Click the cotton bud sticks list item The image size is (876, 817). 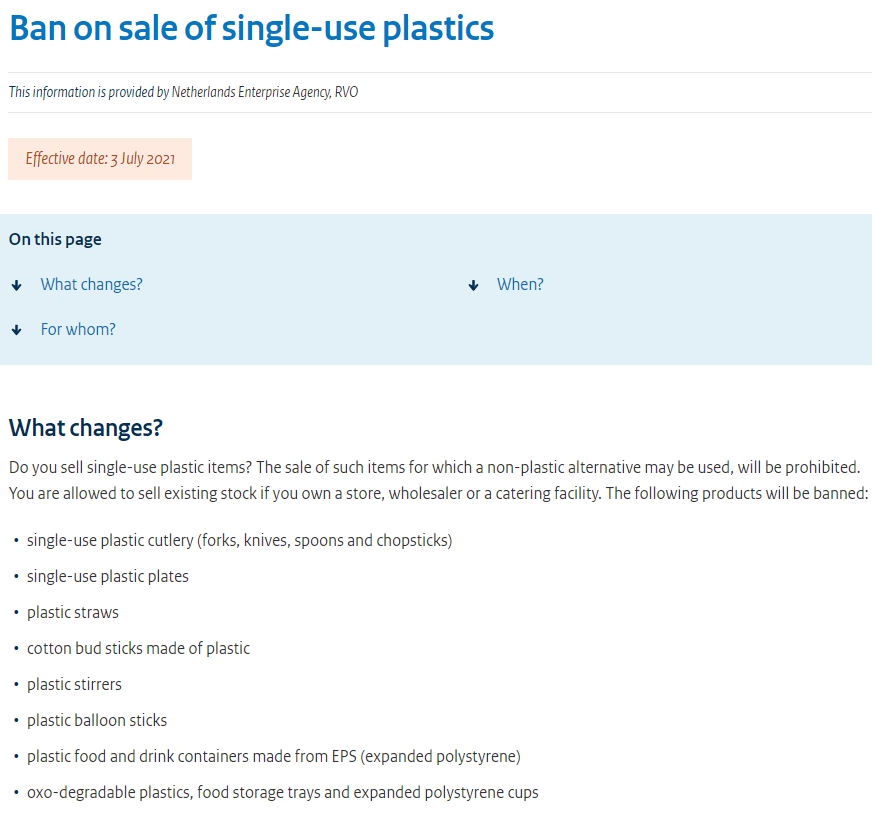(x=138, y=649)
